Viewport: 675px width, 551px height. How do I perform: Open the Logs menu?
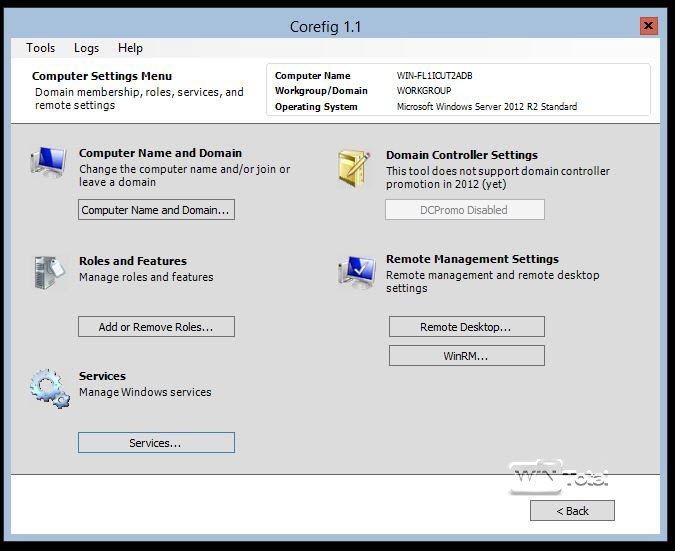[x=87, y=48]
